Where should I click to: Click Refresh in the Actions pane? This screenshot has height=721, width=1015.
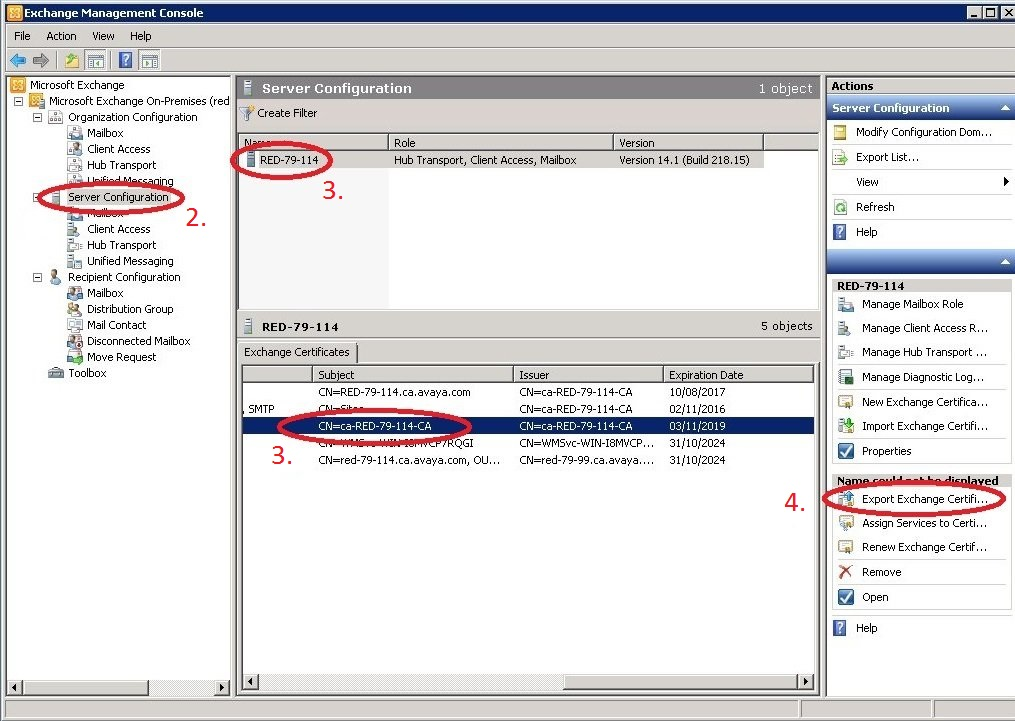875,207
